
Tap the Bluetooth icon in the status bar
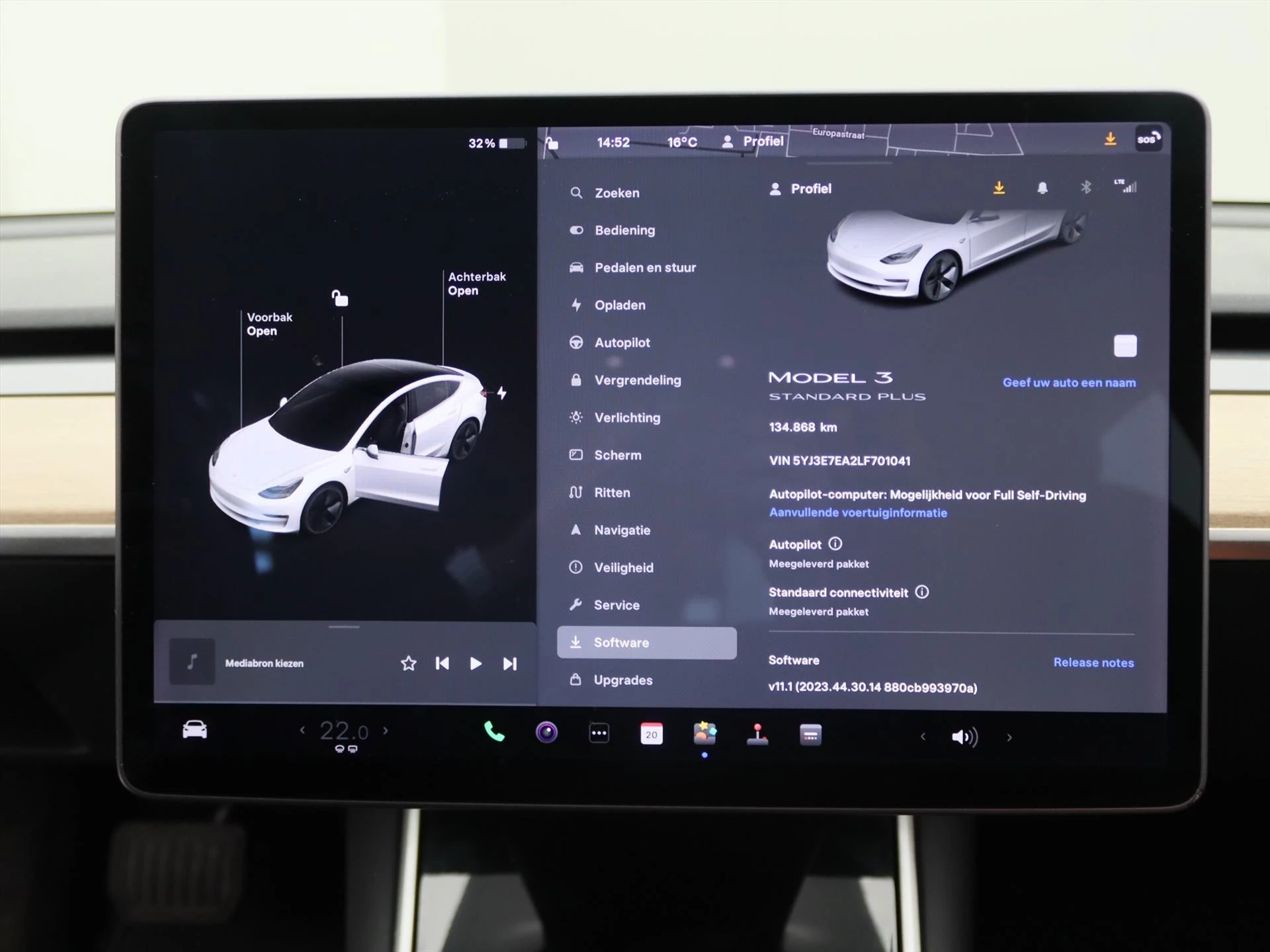coord(1085,188)
